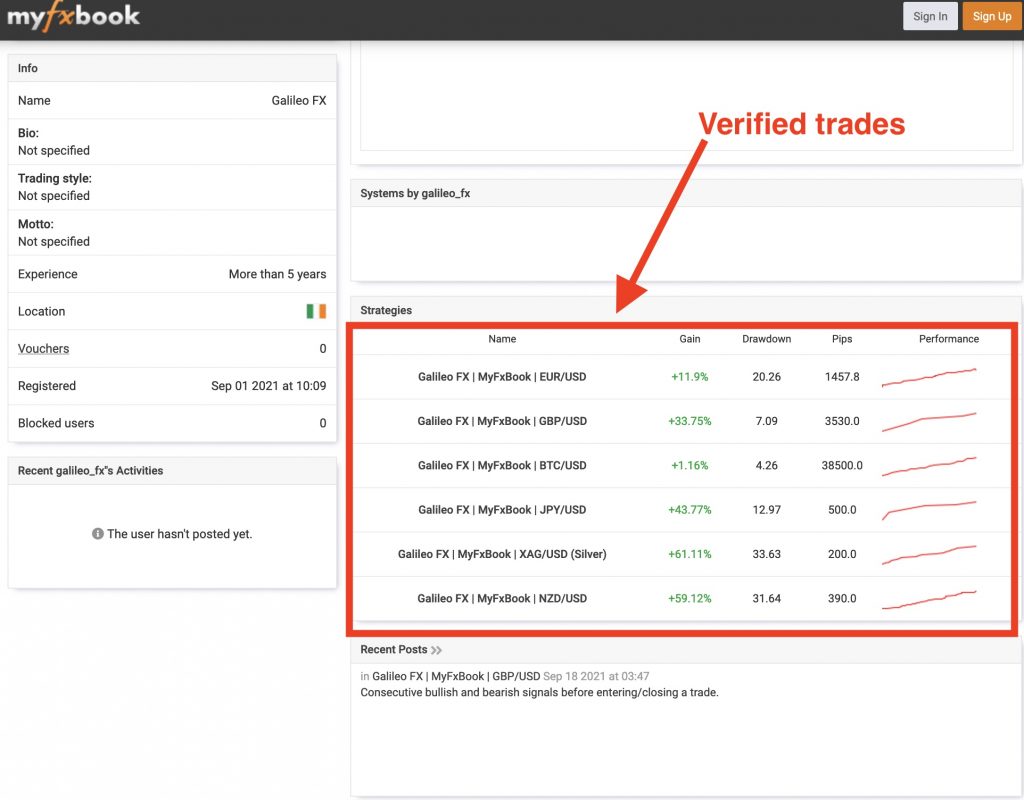Click the 38500.0 pips value
This screenshot has width=1024, height=800.
[842, 466]
